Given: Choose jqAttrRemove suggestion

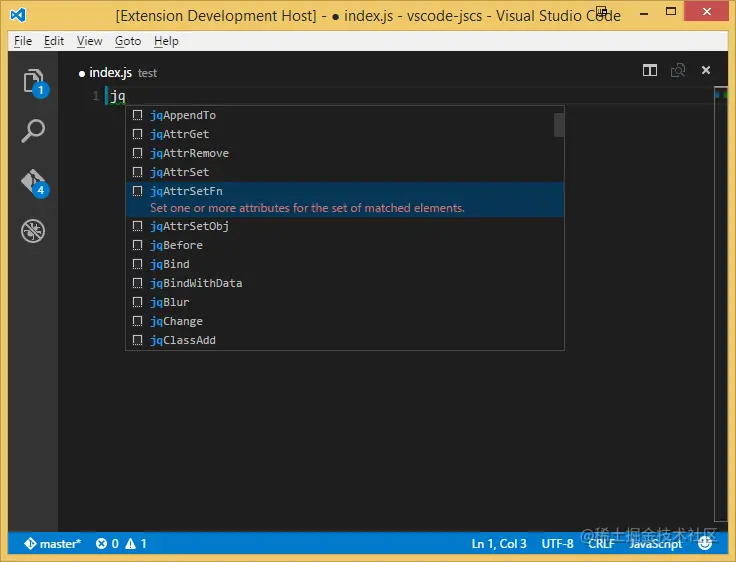Looking at the screenshot, I should pyautogui.click(x=345, y=153).
